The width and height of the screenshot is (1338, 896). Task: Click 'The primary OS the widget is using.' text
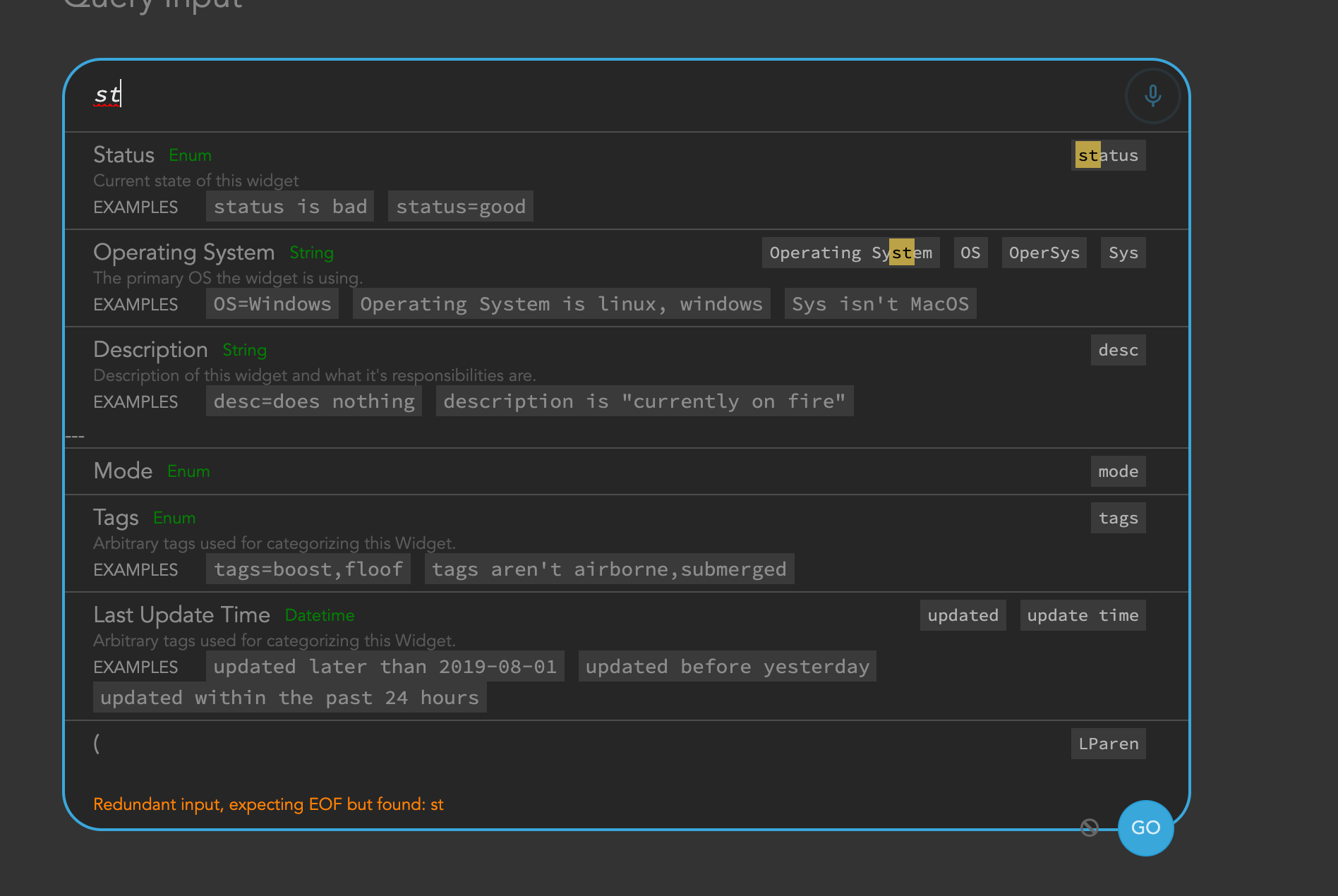[x=228, y=278]
